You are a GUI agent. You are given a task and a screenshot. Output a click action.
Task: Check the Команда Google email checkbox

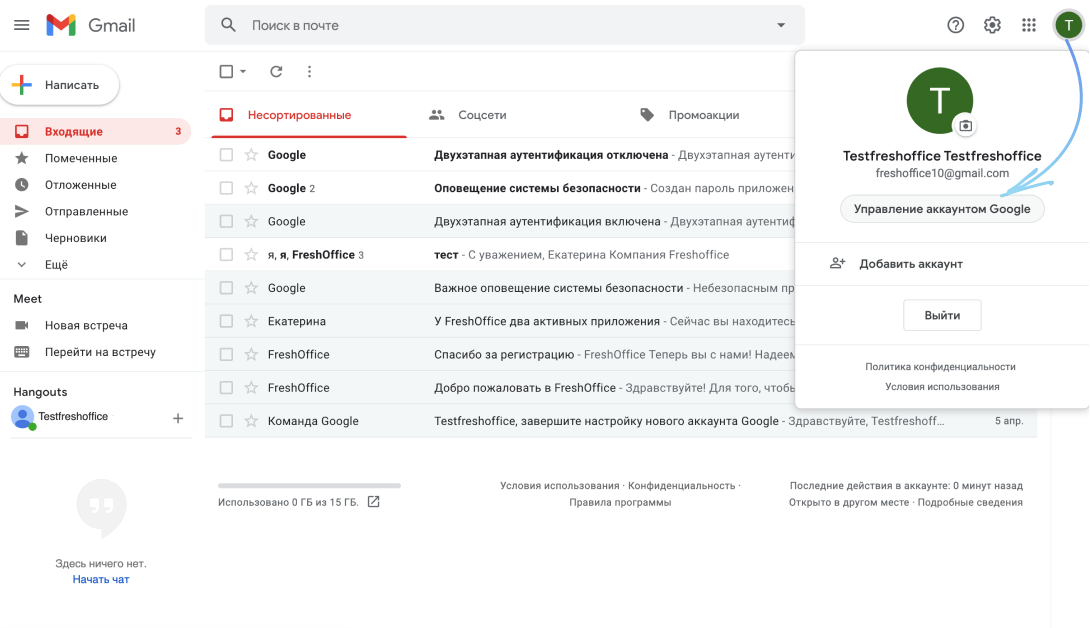(x=226, y=421)
